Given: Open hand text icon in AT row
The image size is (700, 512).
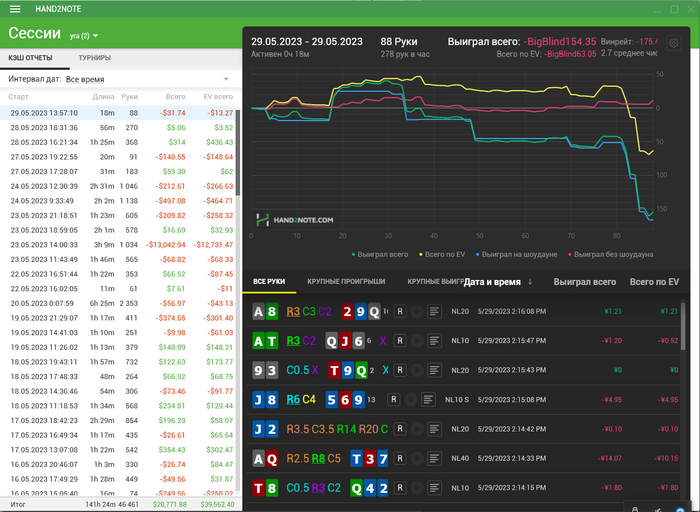Looking at the screenshot, I should [434, 341].
